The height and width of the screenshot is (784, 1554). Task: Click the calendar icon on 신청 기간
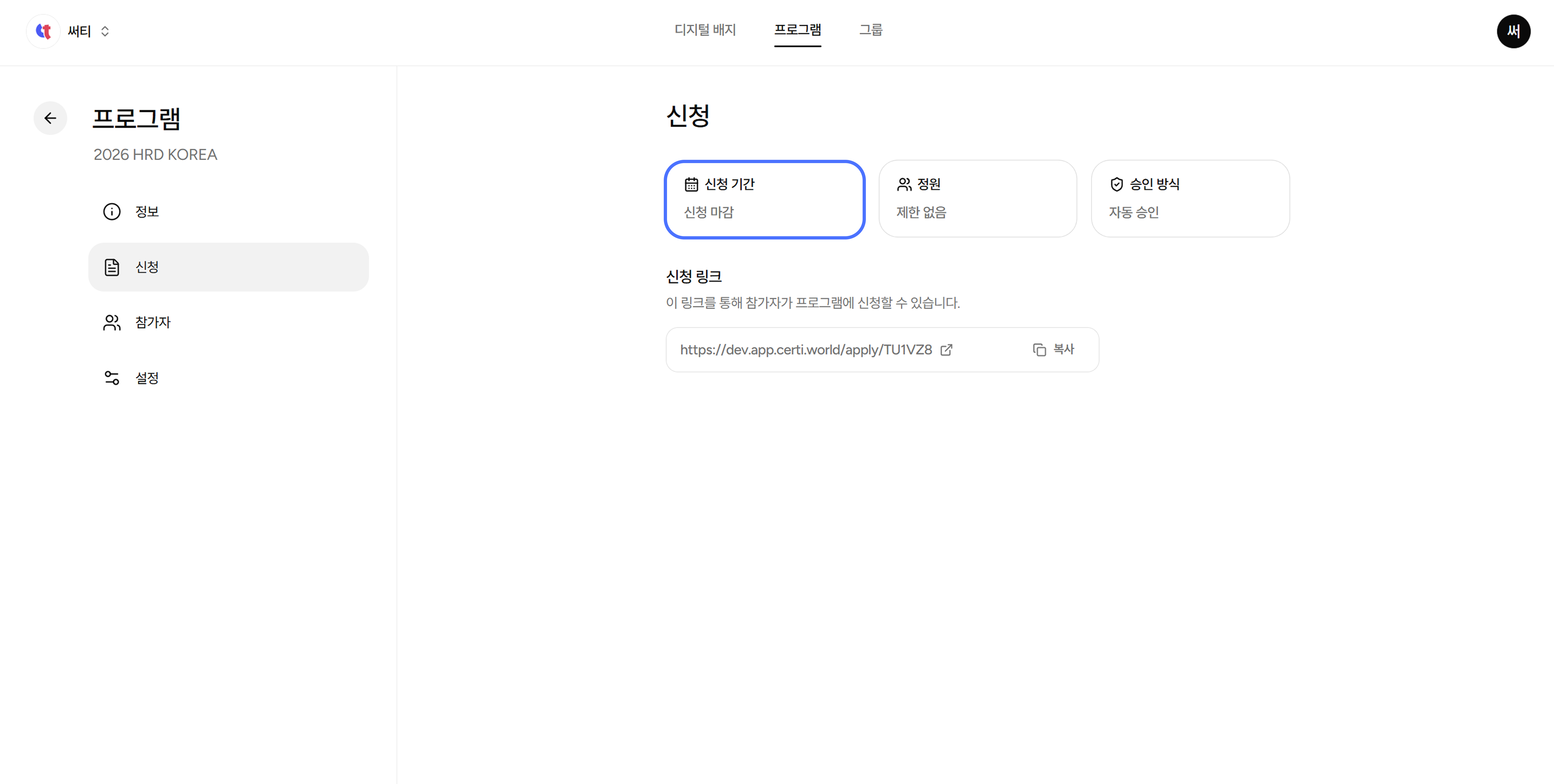691,184
